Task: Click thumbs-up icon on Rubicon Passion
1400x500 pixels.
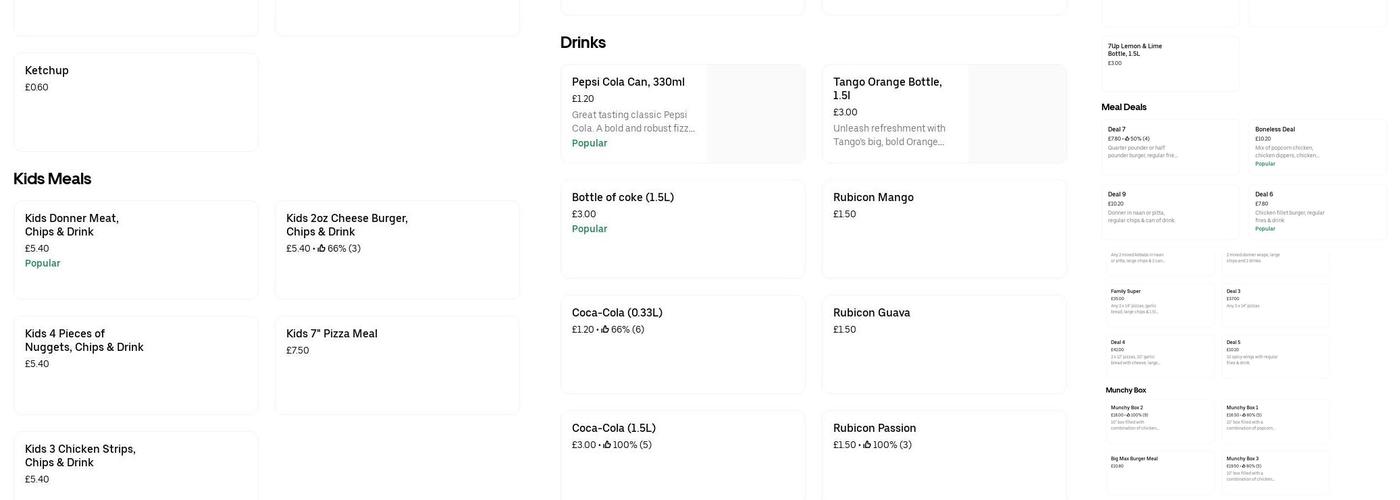Action: (x=868, y=445)
